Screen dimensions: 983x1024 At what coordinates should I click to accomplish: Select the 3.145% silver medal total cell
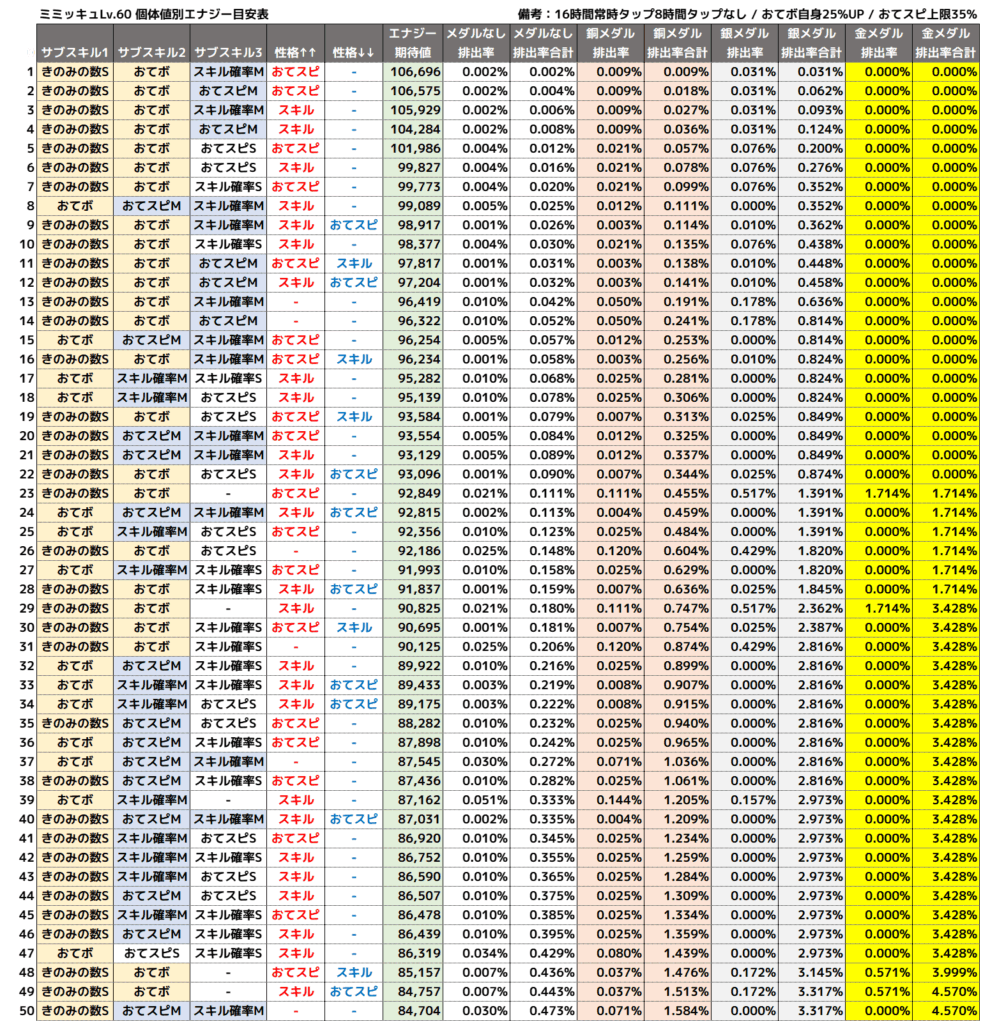pos(811,973)
